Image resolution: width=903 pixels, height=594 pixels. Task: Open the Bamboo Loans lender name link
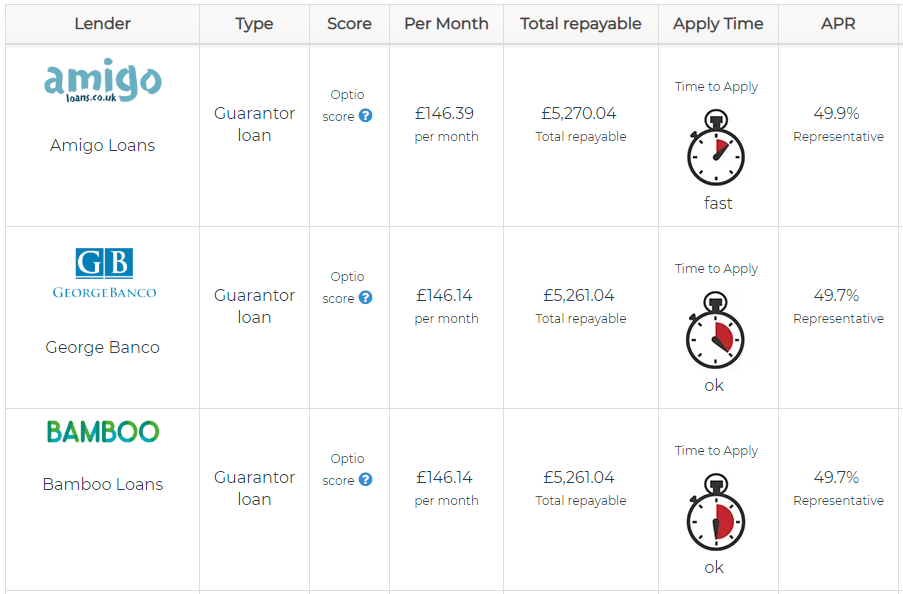[103, 484]
